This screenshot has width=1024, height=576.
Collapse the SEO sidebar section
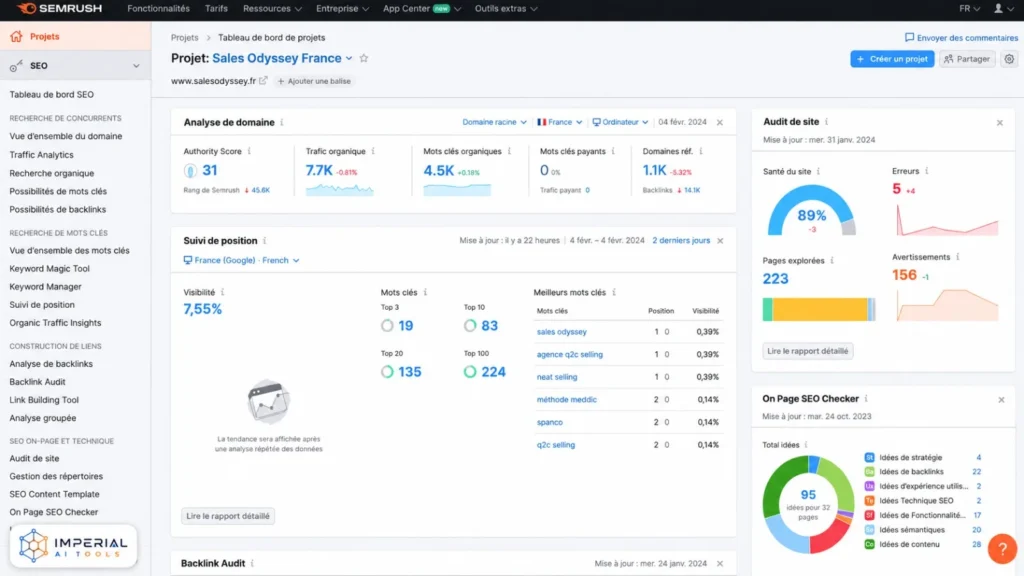coord(136,66)
